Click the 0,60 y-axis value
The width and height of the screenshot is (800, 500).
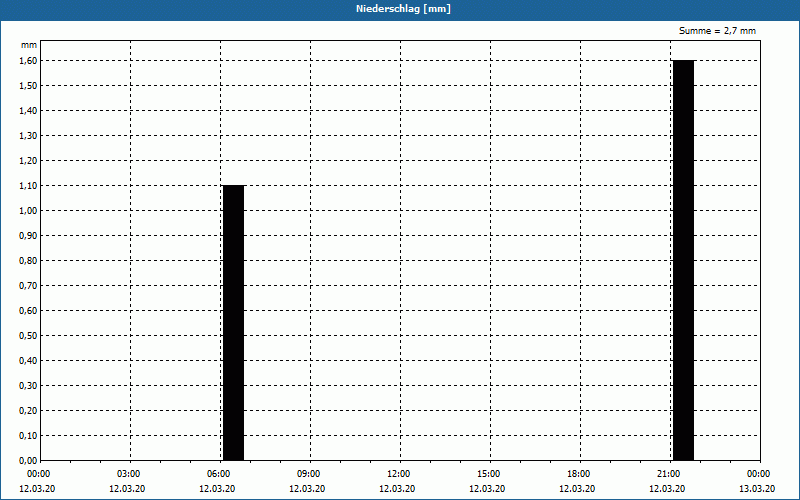click(28, 310)
